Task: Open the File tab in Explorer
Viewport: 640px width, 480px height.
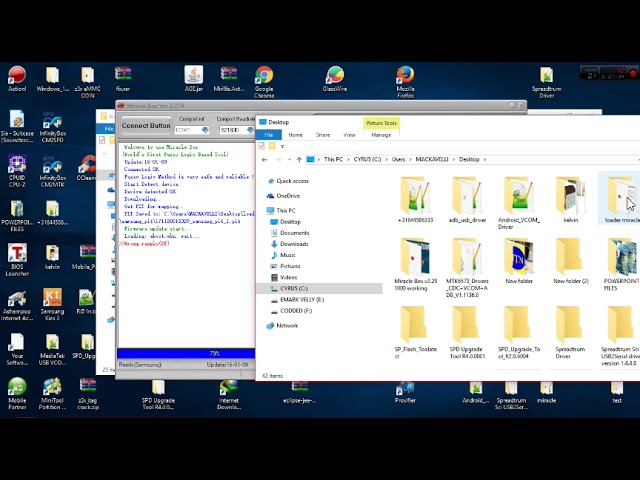Action: click(269, 135)
